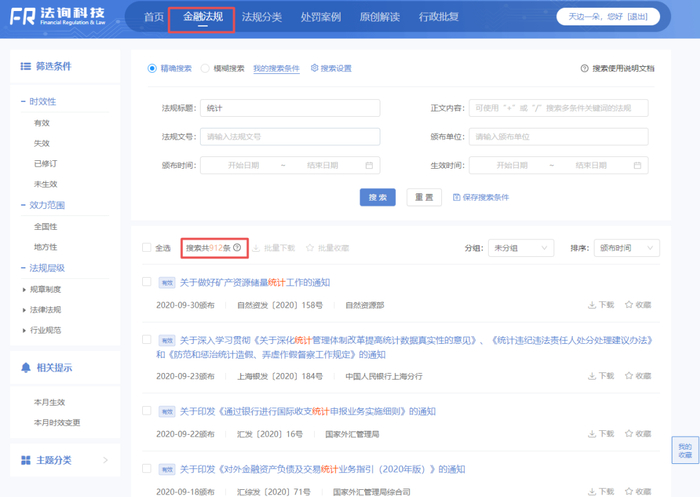This screenshot has height=497, width=700.
Task: Tick the 全选 checkbox
Action: tap(147, 247)
